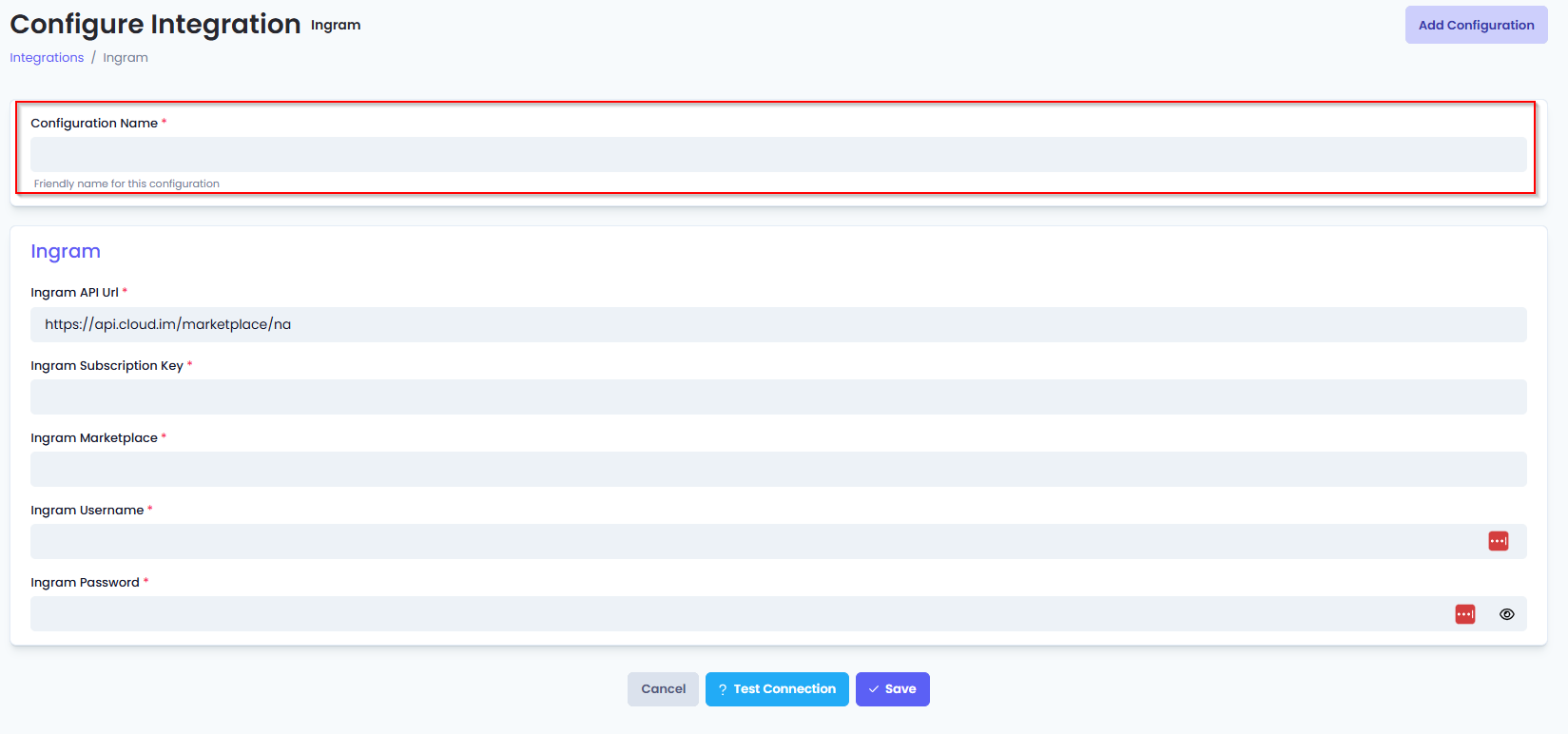This screenshot has width=1568, height=734.
Task: Click the Test Connection button
Action: click(x=777, y=689)
